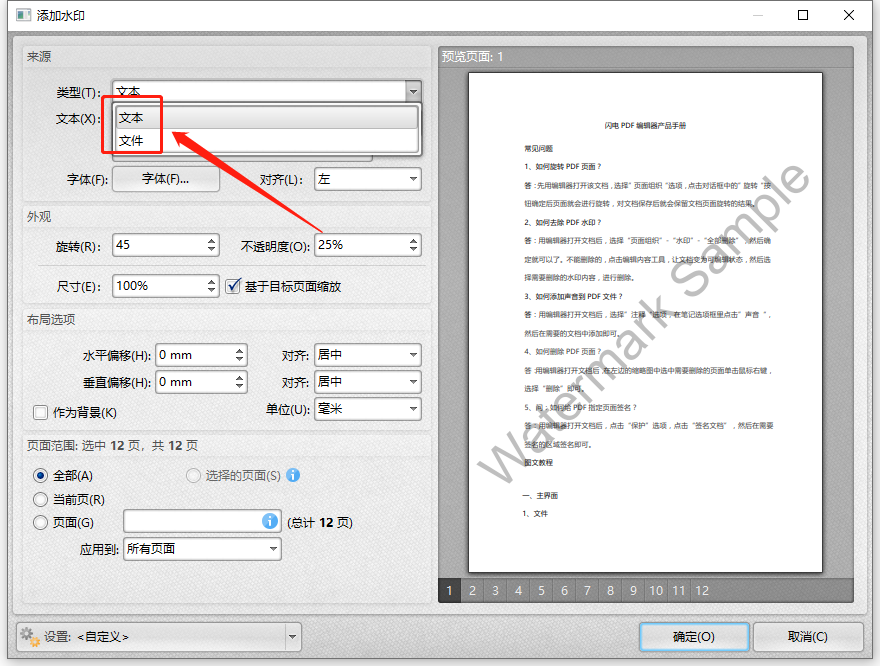Confirm with the 确定(O) button
Viewport: 880px width, 666px height.
point(694,637)
